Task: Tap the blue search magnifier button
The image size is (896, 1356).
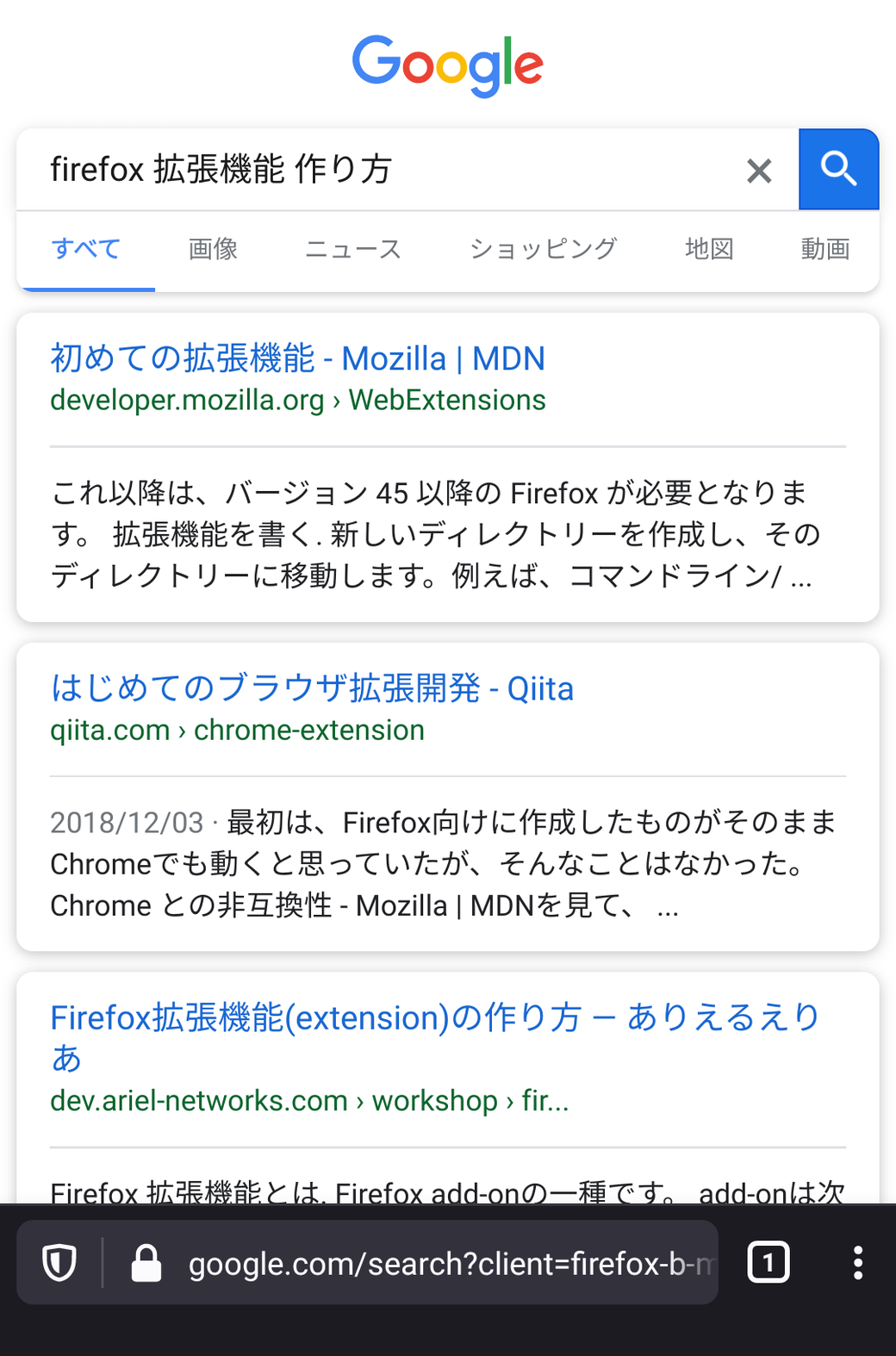Action: point(838,169)
